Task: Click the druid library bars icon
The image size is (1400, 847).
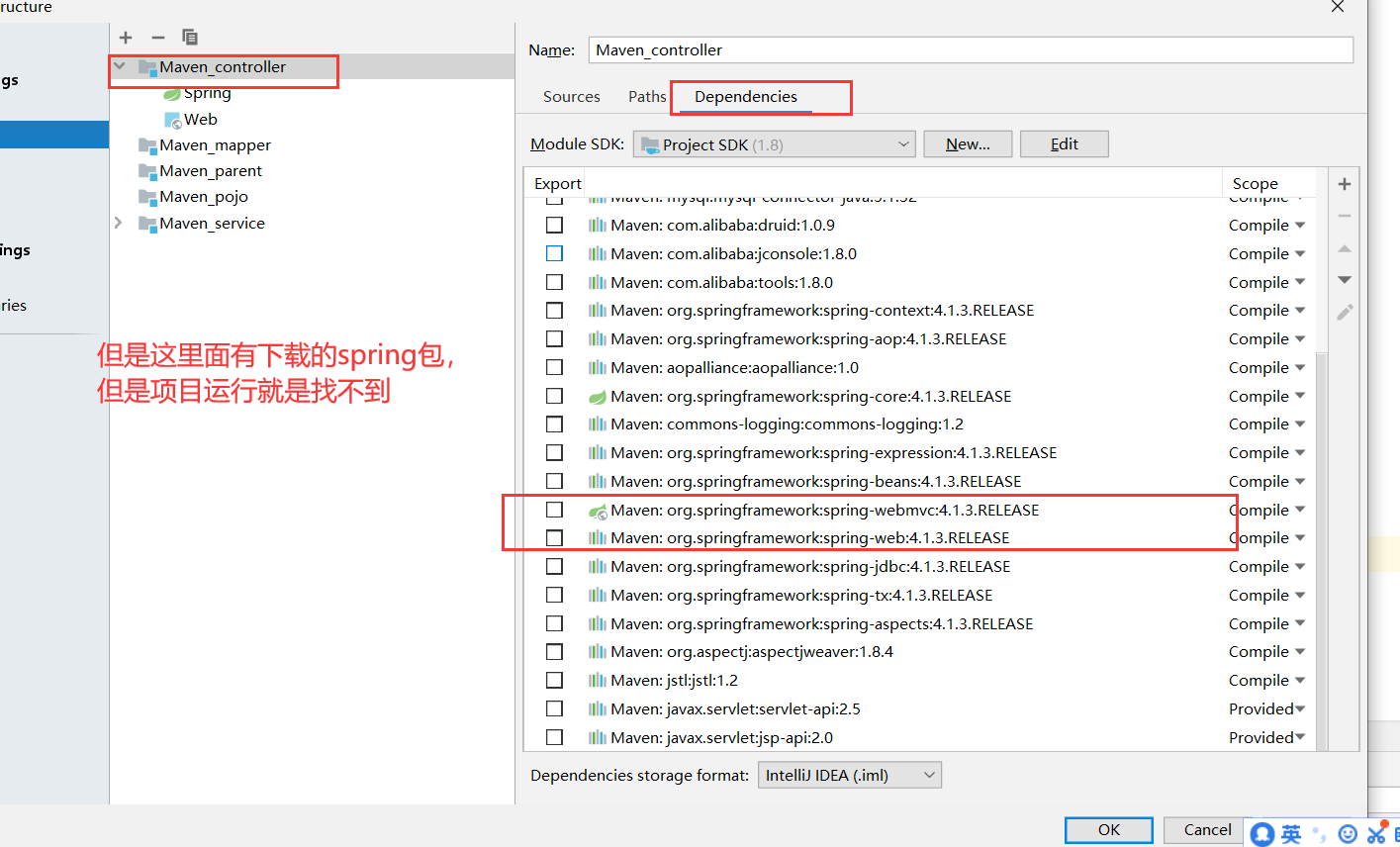Action: click(598, 226)
